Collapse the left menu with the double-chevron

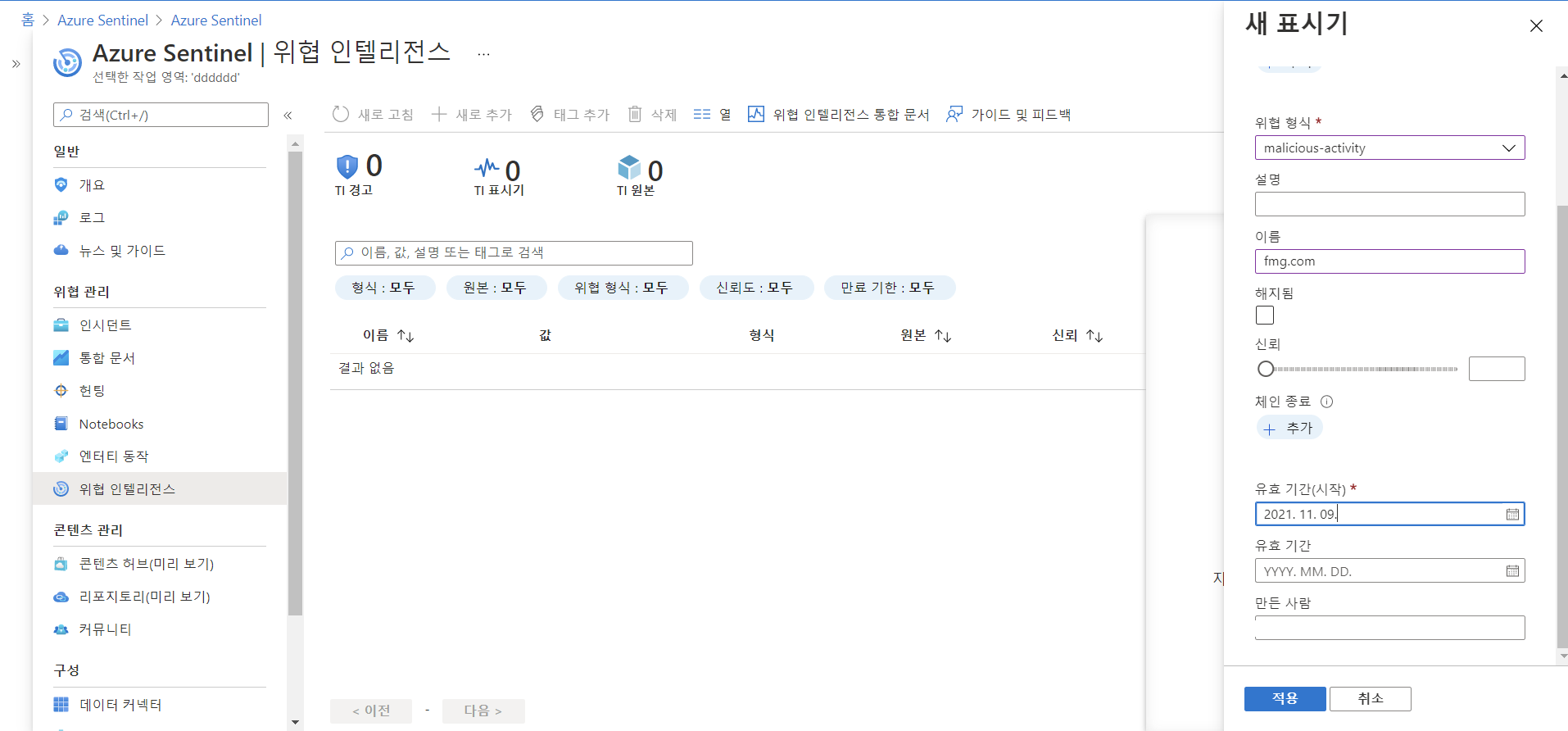point(288,116)
